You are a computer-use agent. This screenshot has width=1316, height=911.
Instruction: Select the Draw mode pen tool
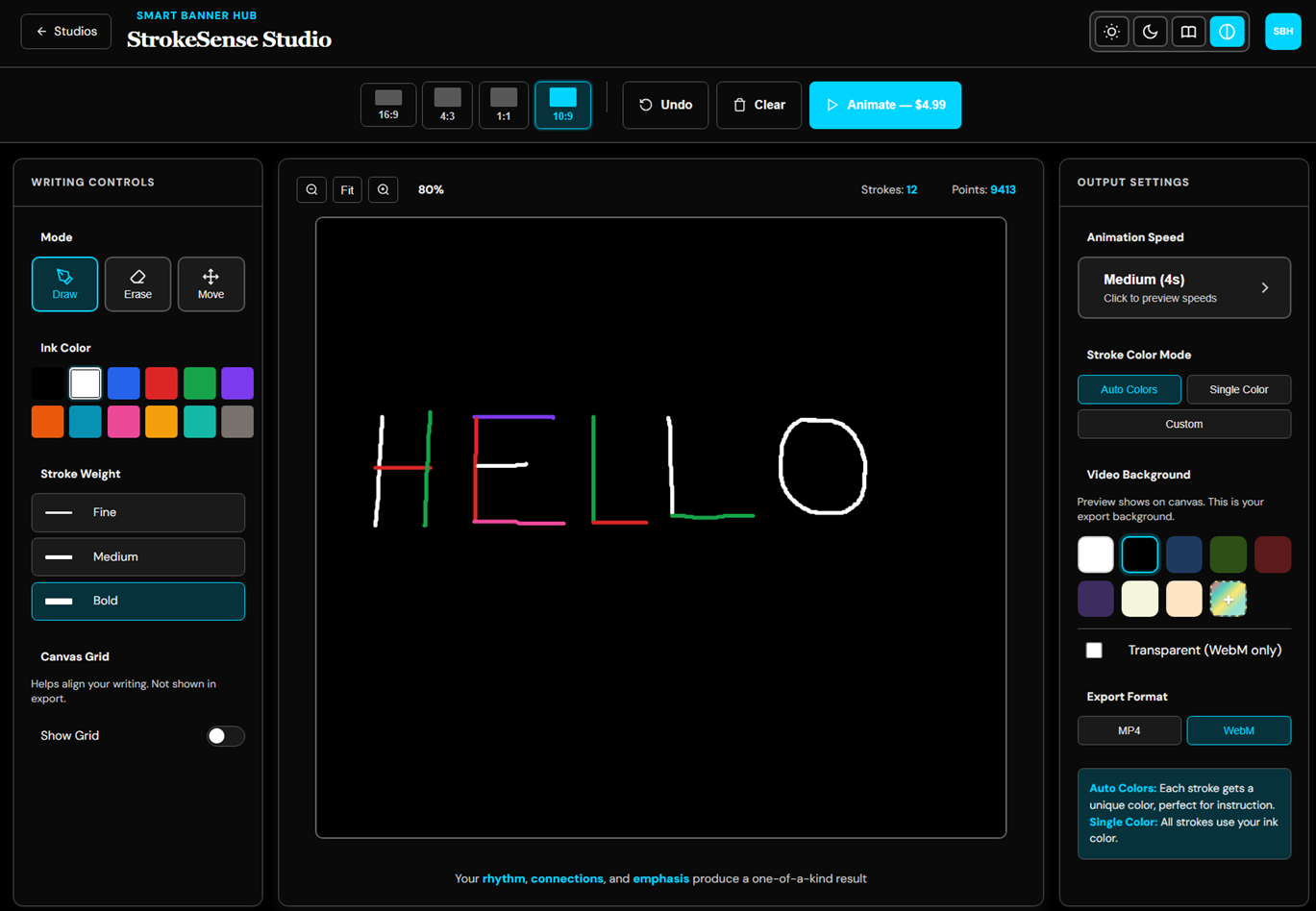point(64,283)
